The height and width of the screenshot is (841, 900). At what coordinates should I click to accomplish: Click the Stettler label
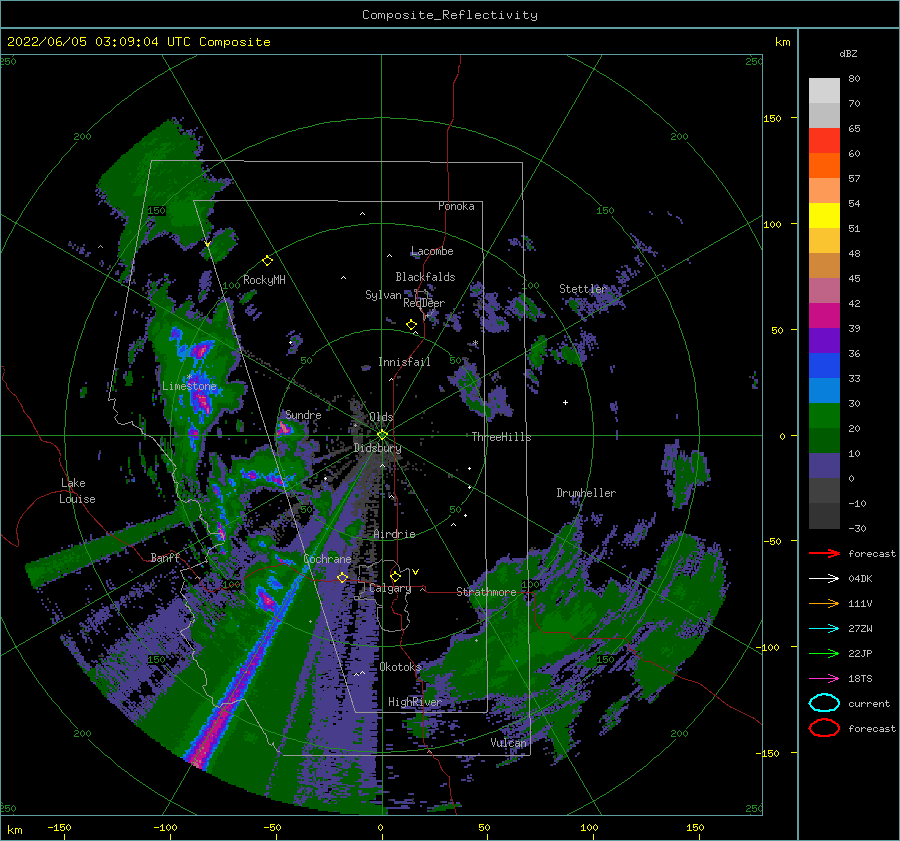pyautogui.click(x=582, y=289)
